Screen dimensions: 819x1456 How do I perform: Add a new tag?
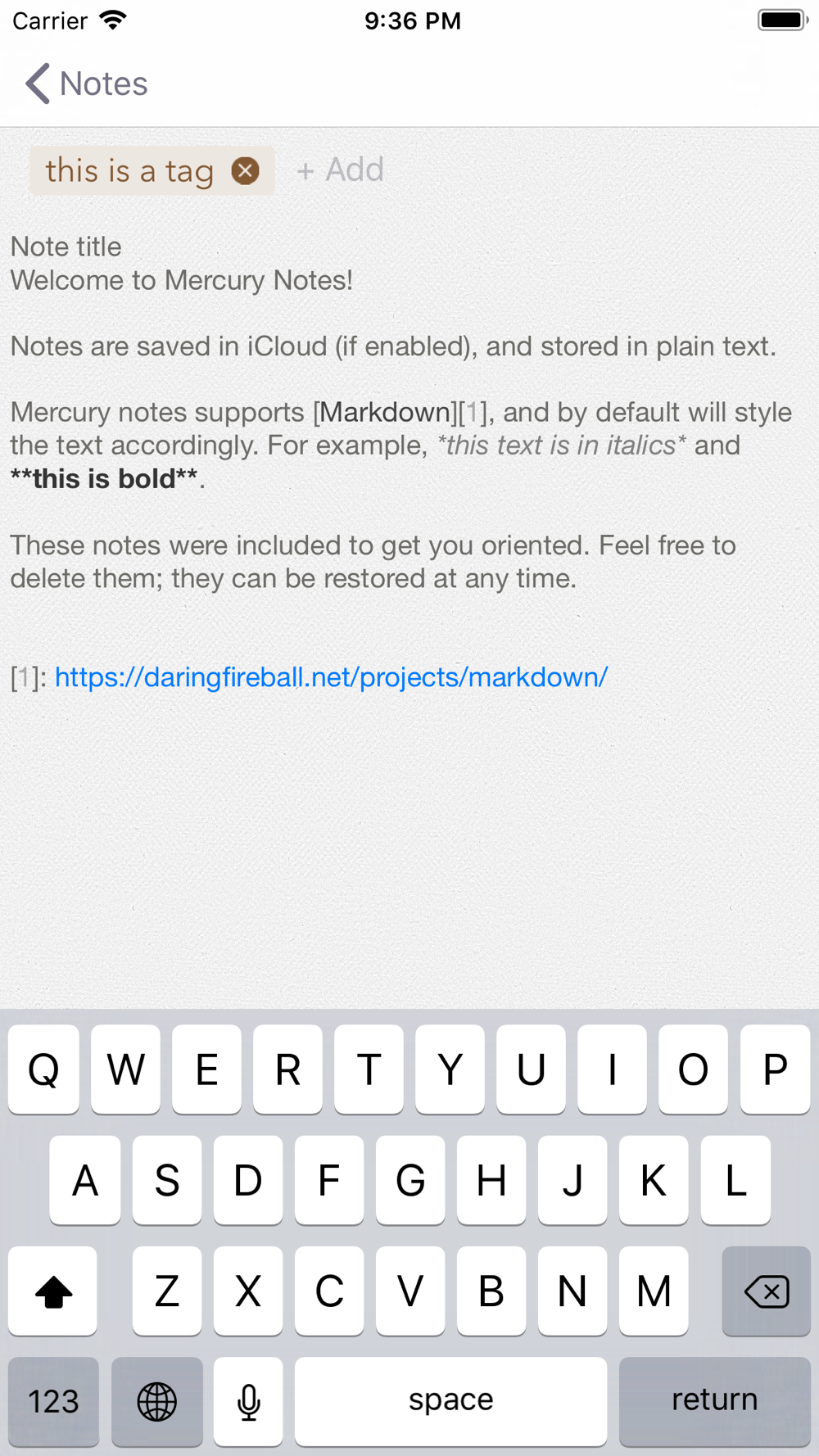pos(341,170)
